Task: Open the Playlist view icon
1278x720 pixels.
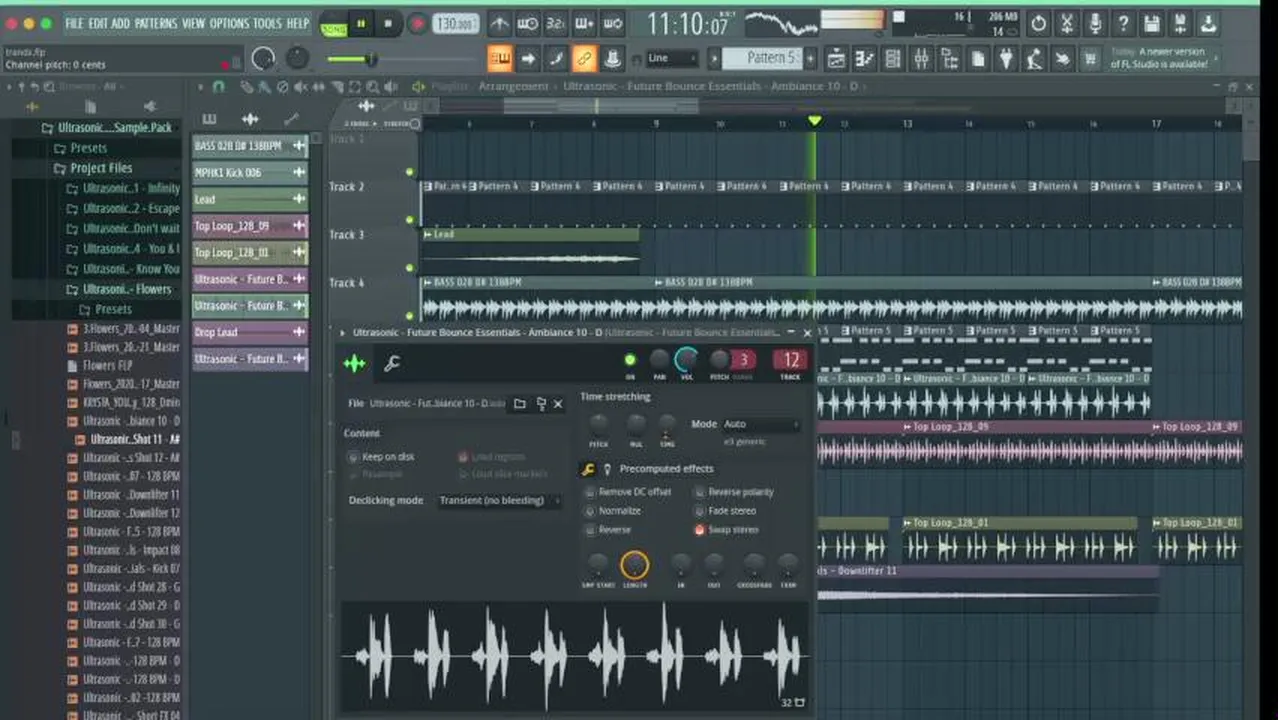Action: [x=837, y=59]
